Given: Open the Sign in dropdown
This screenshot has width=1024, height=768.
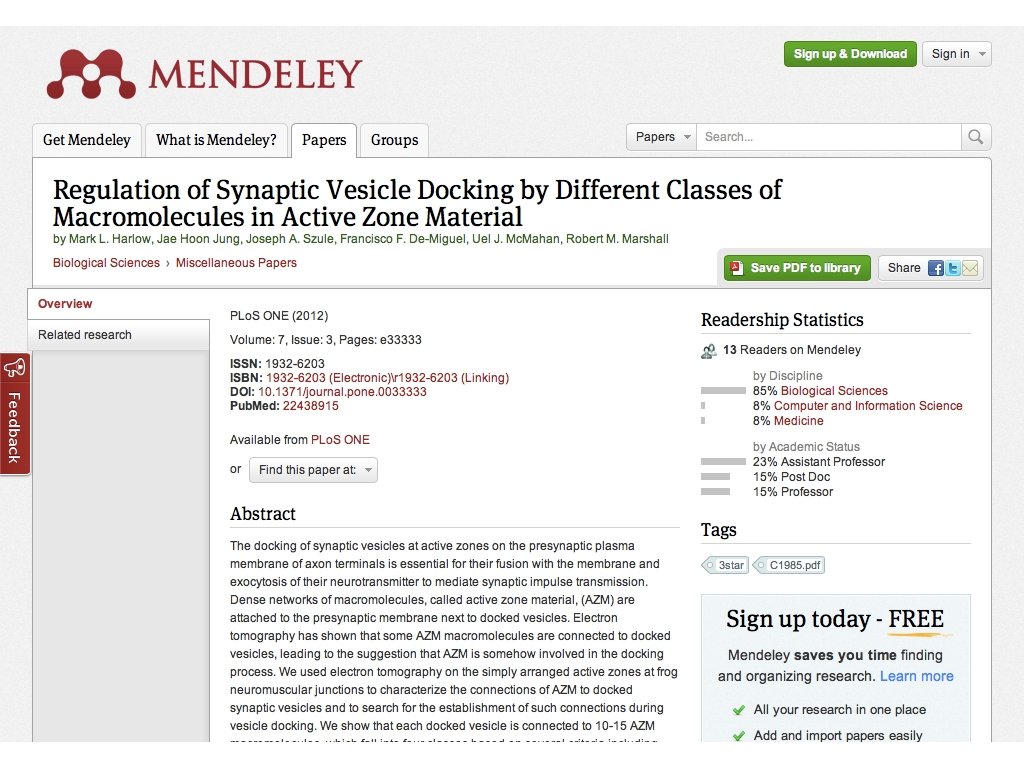Looking at the screenshot, I should (x=956, y=54).
